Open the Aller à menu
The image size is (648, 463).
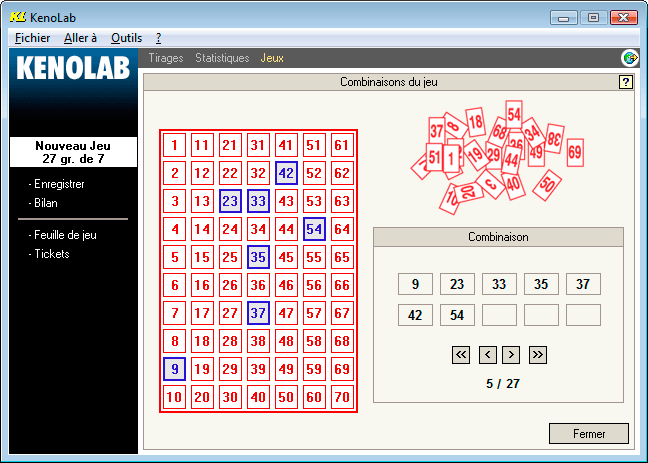(x=80, y=37)
